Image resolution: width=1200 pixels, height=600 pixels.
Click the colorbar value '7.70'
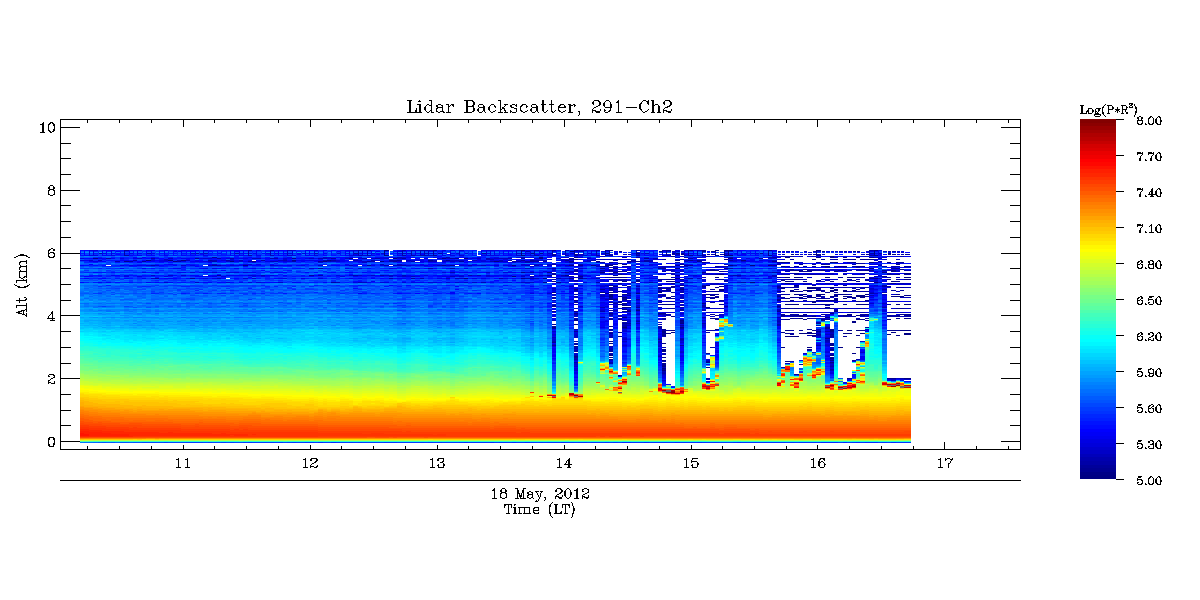point(1149,157)
